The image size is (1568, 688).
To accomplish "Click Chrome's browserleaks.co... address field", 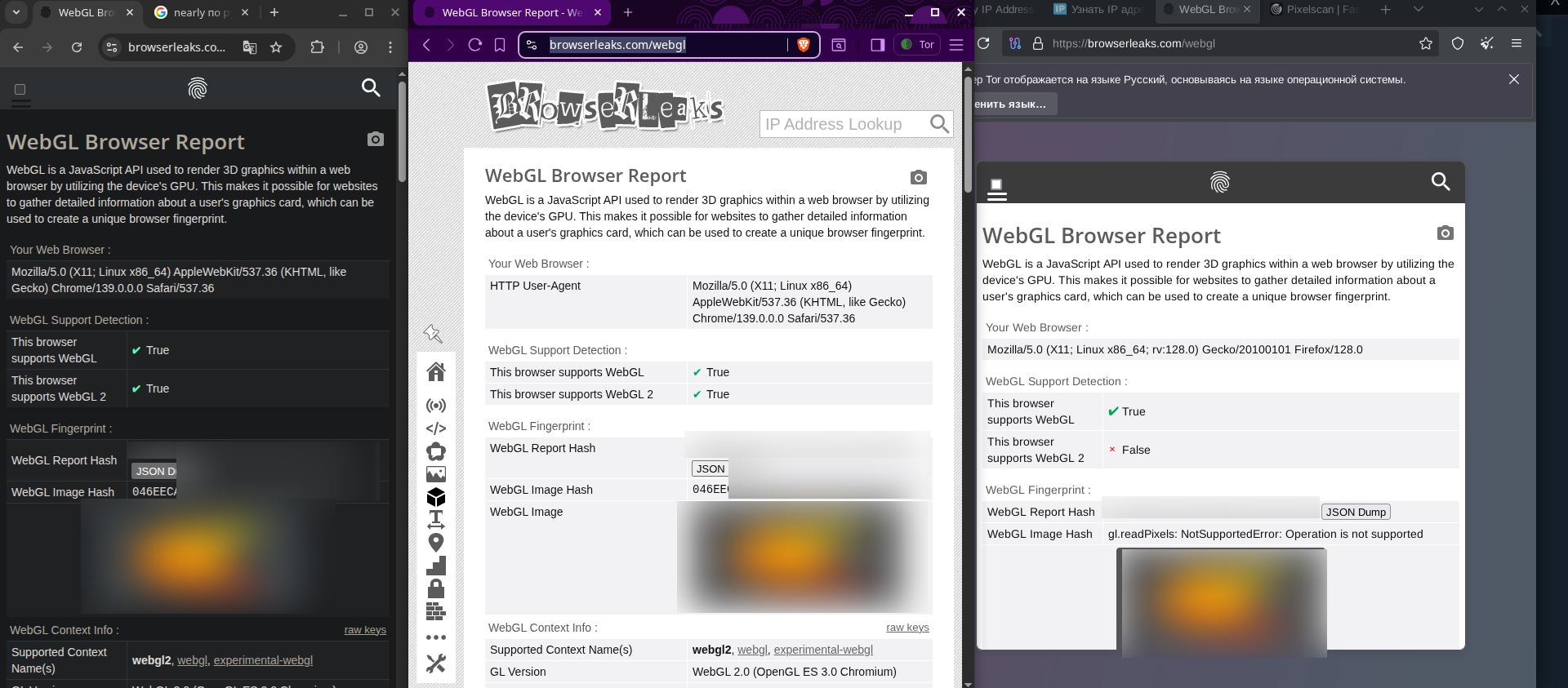I will [x=177, y=47].
